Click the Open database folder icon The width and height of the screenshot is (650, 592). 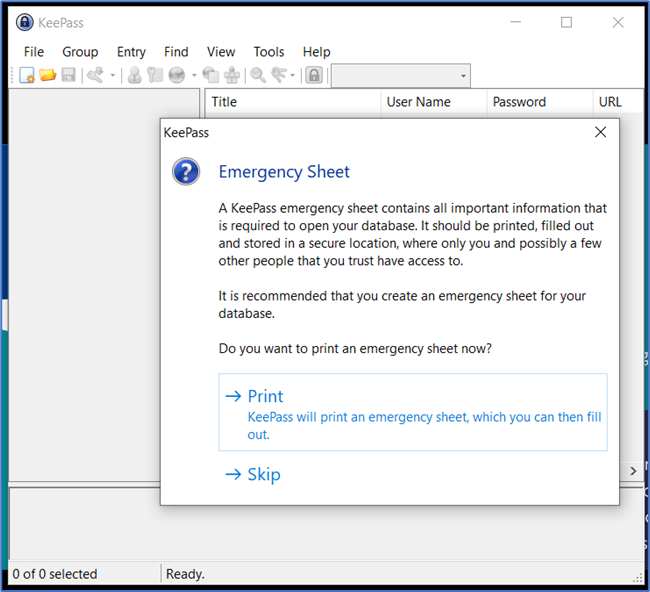coord(47,75)
